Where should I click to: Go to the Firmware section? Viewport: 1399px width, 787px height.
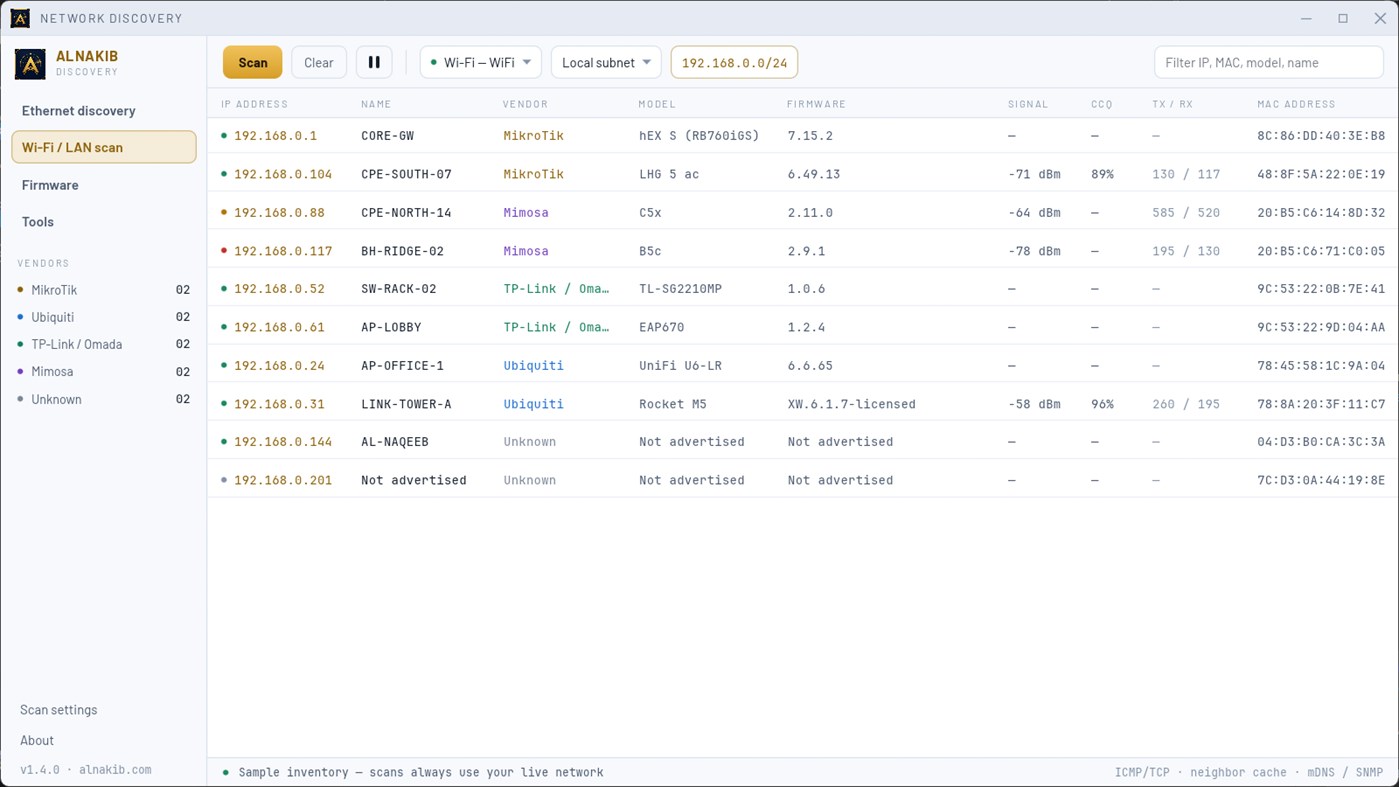[103, 185]
